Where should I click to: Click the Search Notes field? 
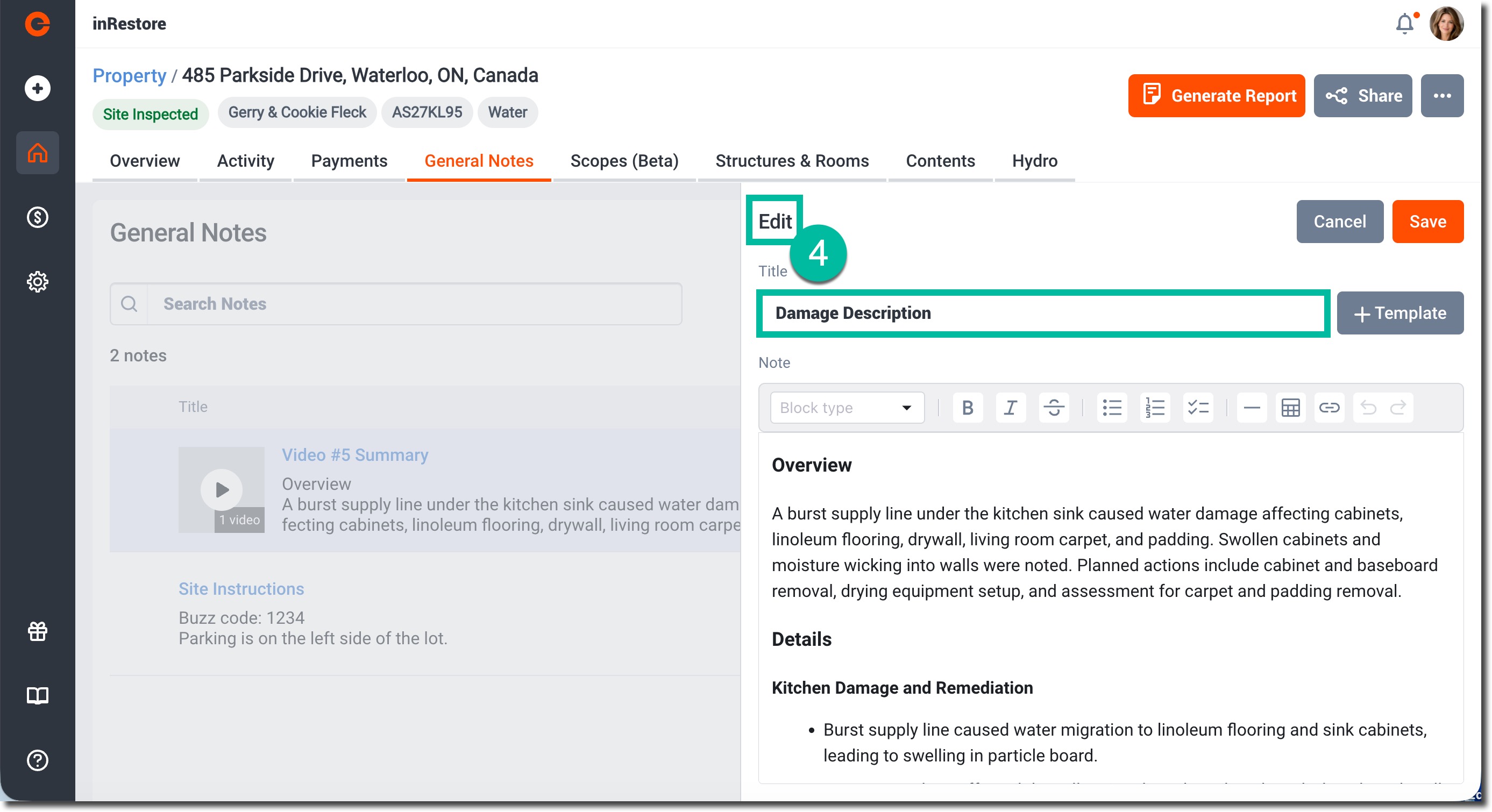click(414, 304)
